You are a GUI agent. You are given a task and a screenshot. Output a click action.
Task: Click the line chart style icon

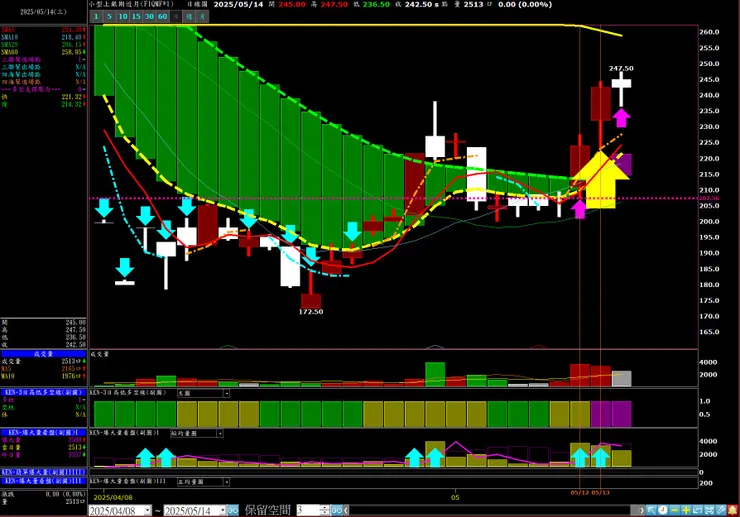[x=698, y=510]
